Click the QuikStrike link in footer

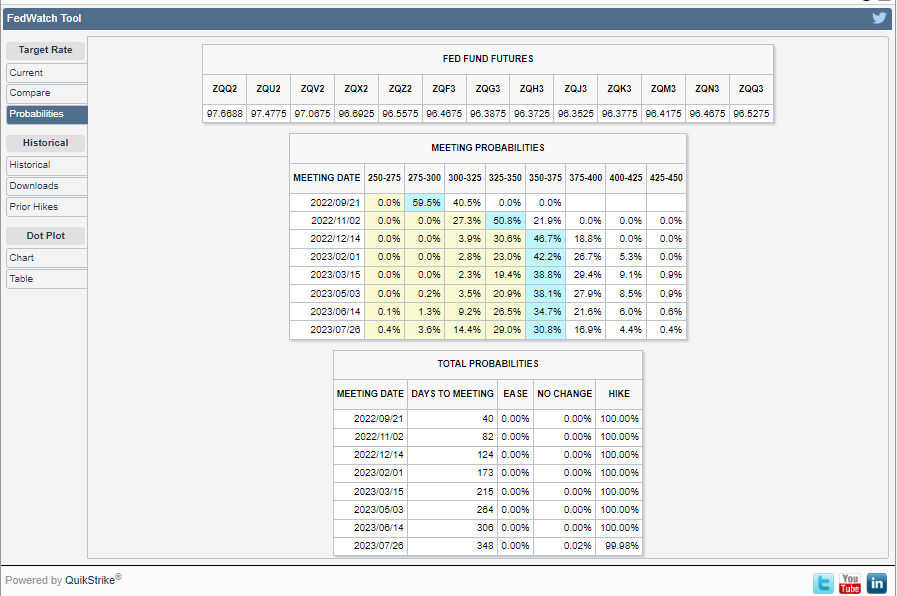click(x=90, y=580)
